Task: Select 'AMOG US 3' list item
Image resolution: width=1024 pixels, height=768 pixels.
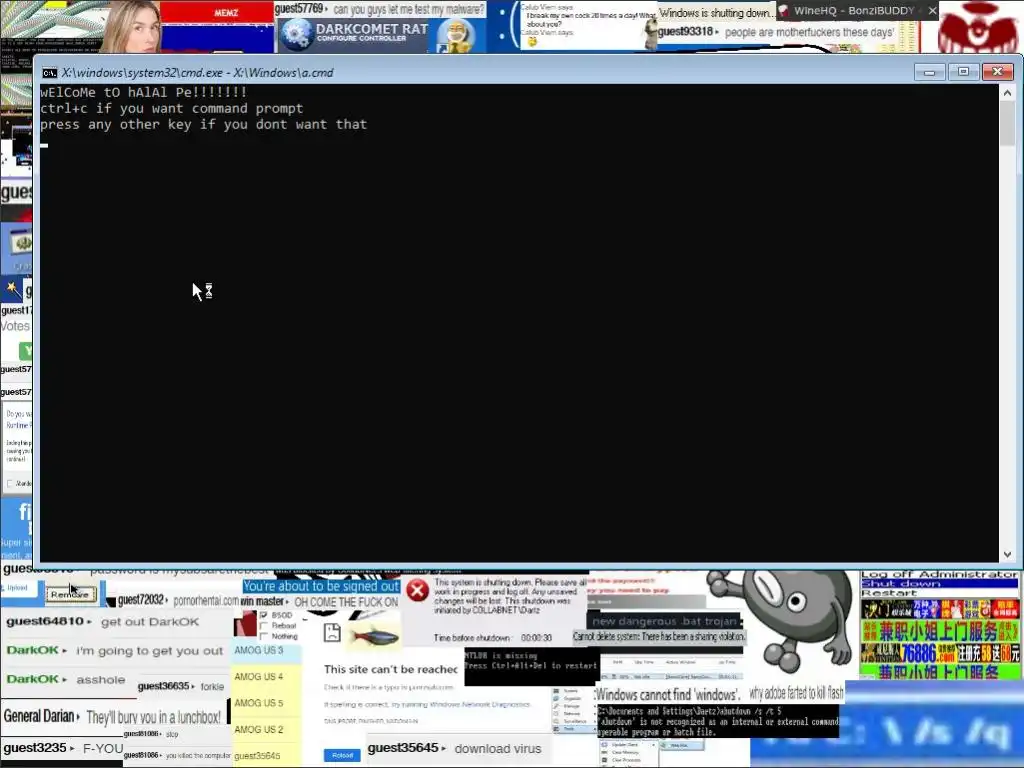Action: point(266,650)
